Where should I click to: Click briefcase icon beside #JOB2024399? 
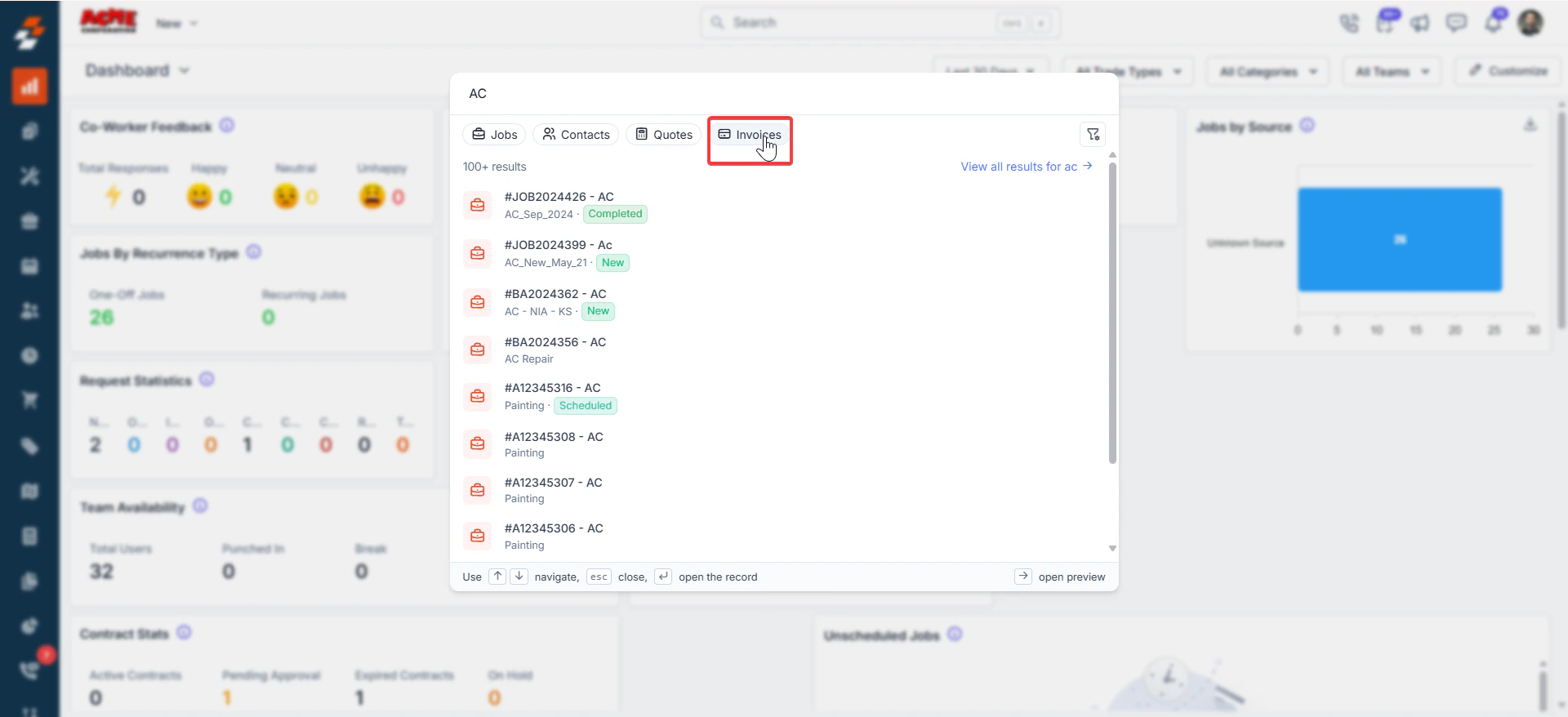(478, 253)
